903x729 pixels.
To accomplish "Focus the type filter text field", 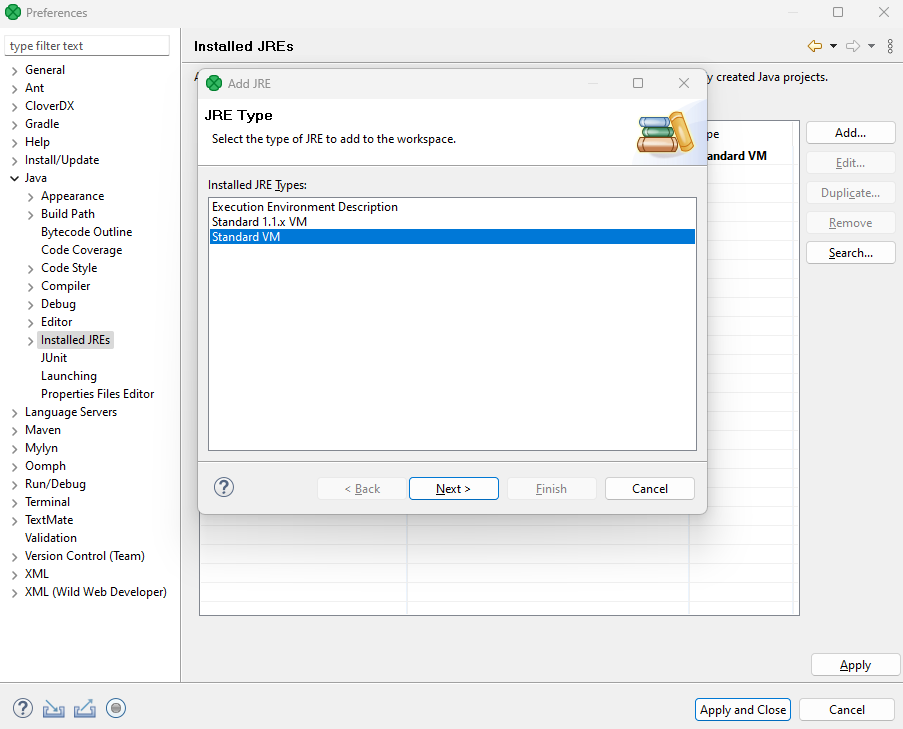I will (x=88, y=46).
